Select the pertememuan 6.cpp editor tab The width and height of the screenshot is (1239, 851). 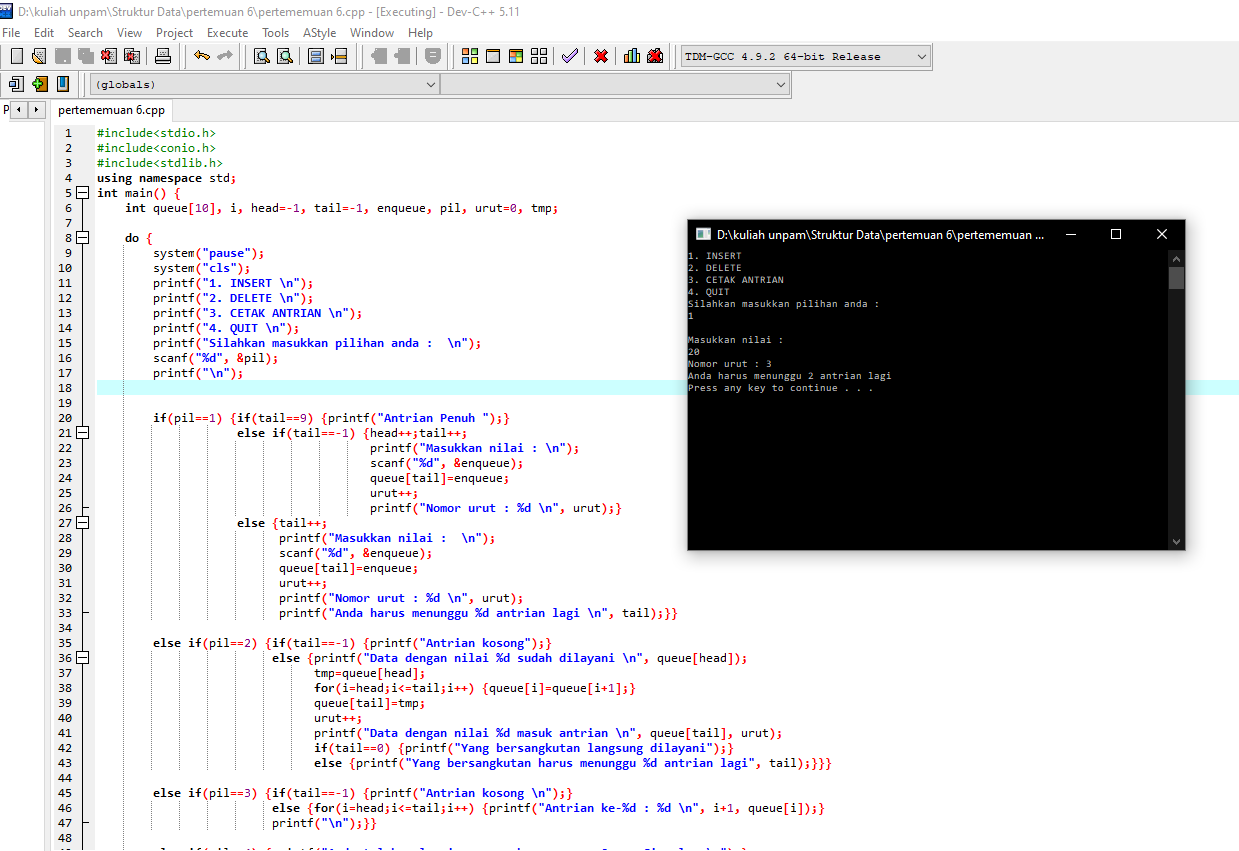pyautogui.click(x=111, y=110)
